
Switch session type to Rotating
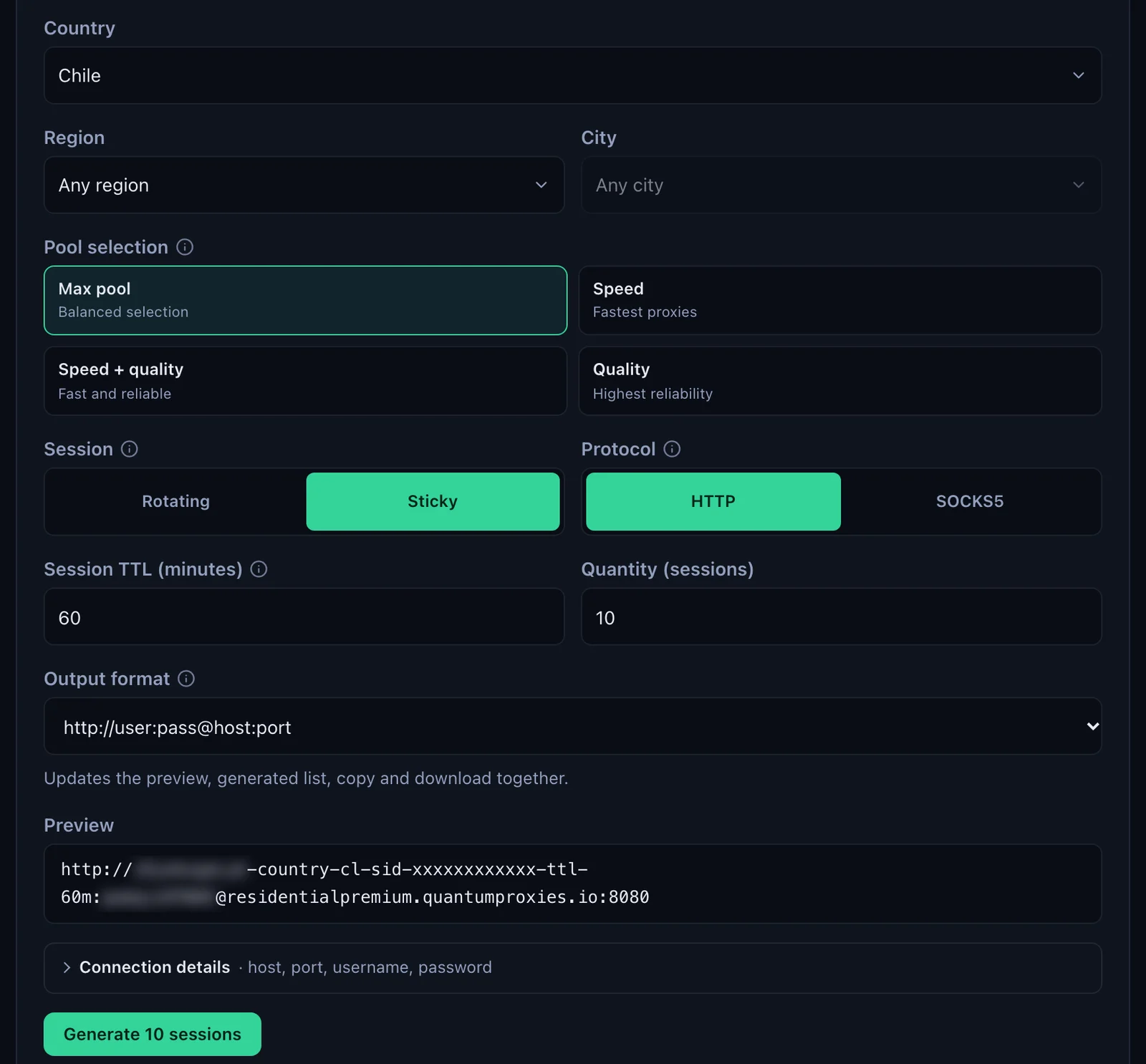click(x=176, y=501)
